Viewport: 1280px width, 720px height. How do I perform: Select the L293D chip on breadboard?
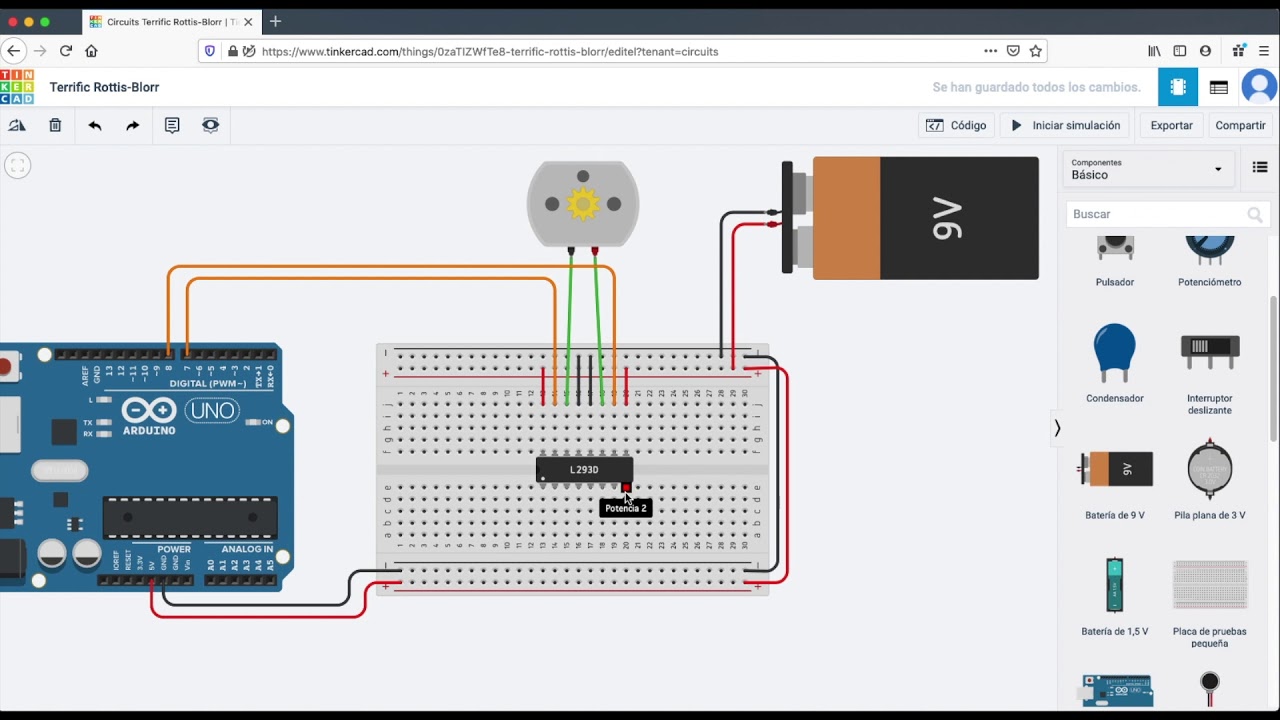tap(584, 469)
